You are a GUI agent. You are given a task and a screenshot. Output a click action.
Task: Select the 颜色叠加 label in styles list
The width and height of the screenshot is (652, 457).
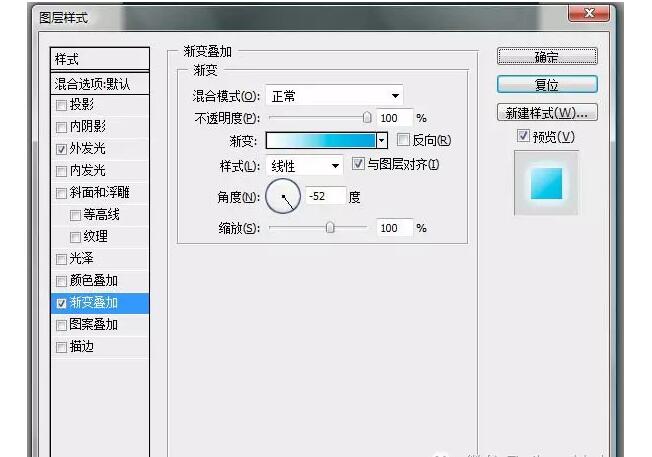click(94, 281)
